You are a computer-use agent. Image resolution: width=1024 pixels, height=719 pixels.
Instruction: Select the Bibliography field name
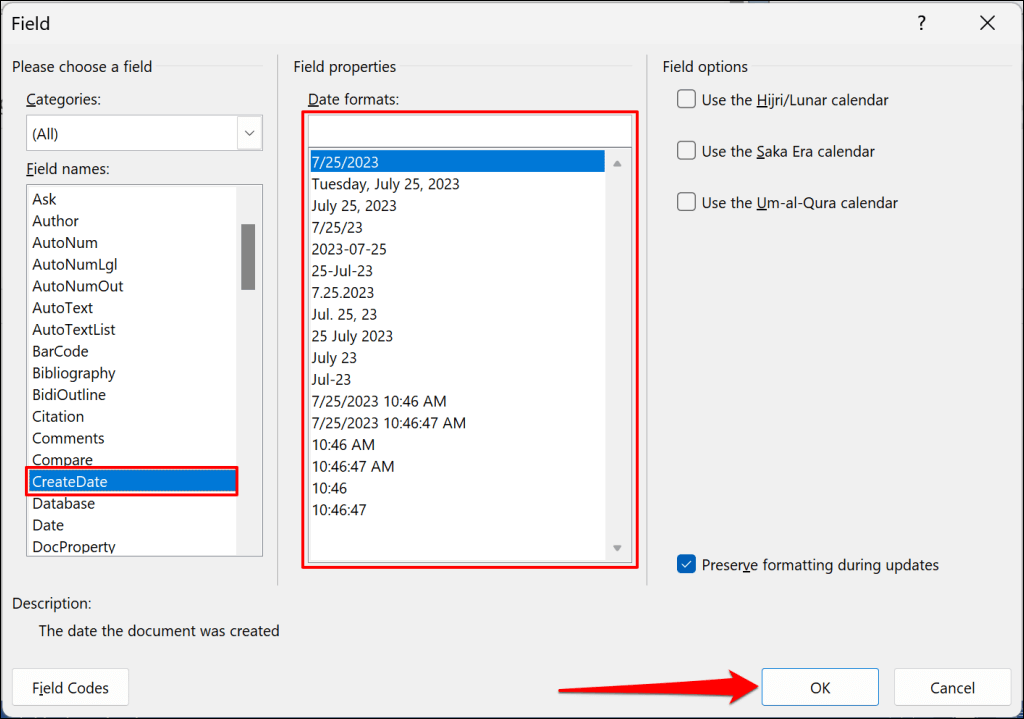tap(74, 373)
